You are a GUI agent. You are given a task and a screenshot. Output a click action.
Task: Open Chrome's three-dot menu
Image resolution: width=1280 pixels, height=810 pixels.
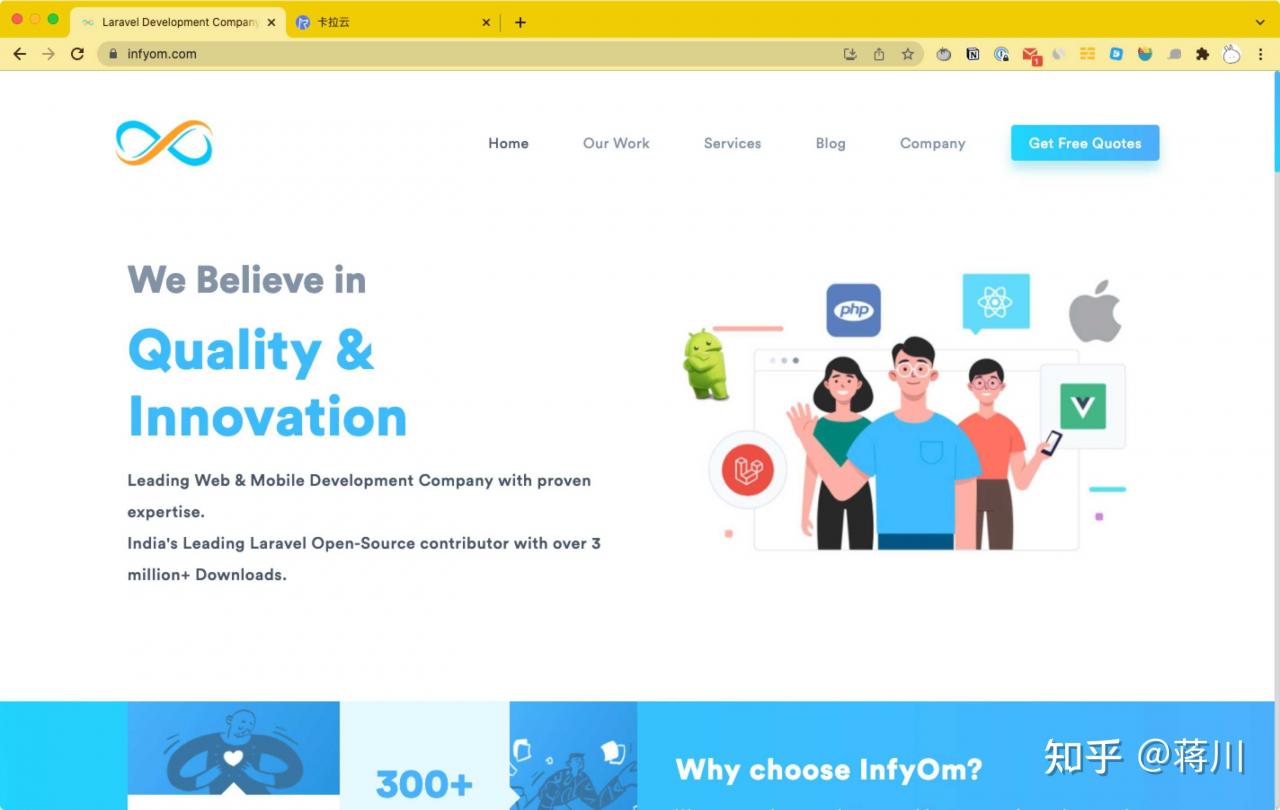click(1260, 54)
